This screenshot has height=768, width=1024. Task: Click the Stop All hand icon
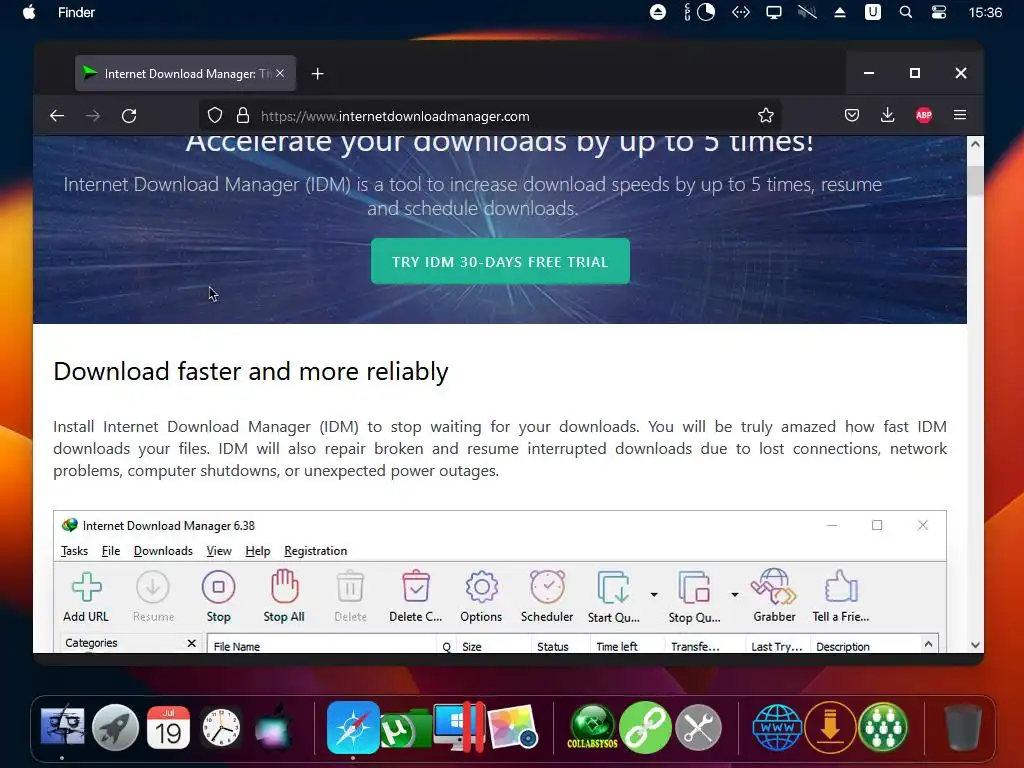pos(284,586)
